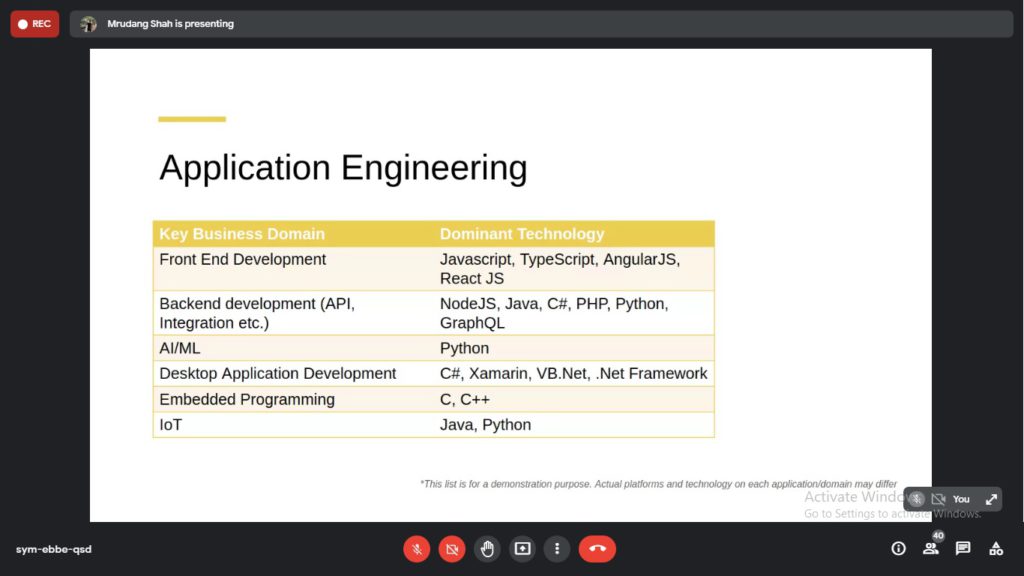
Task: Open the in-call chat panel
Action: coord(961,548)
